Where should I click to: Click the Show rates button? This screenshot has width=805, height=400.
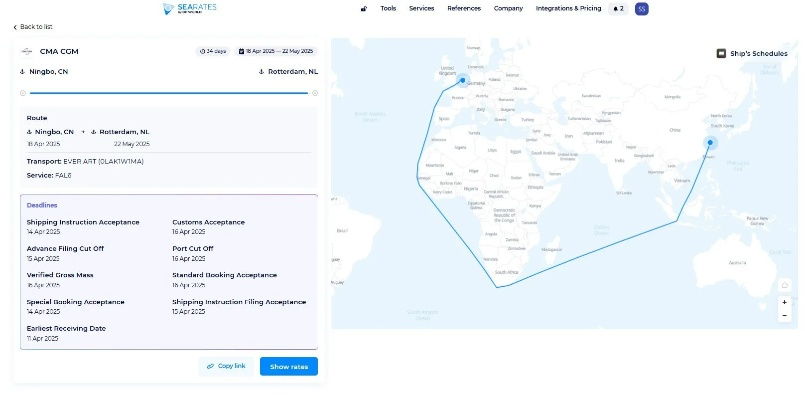point(289,367)
